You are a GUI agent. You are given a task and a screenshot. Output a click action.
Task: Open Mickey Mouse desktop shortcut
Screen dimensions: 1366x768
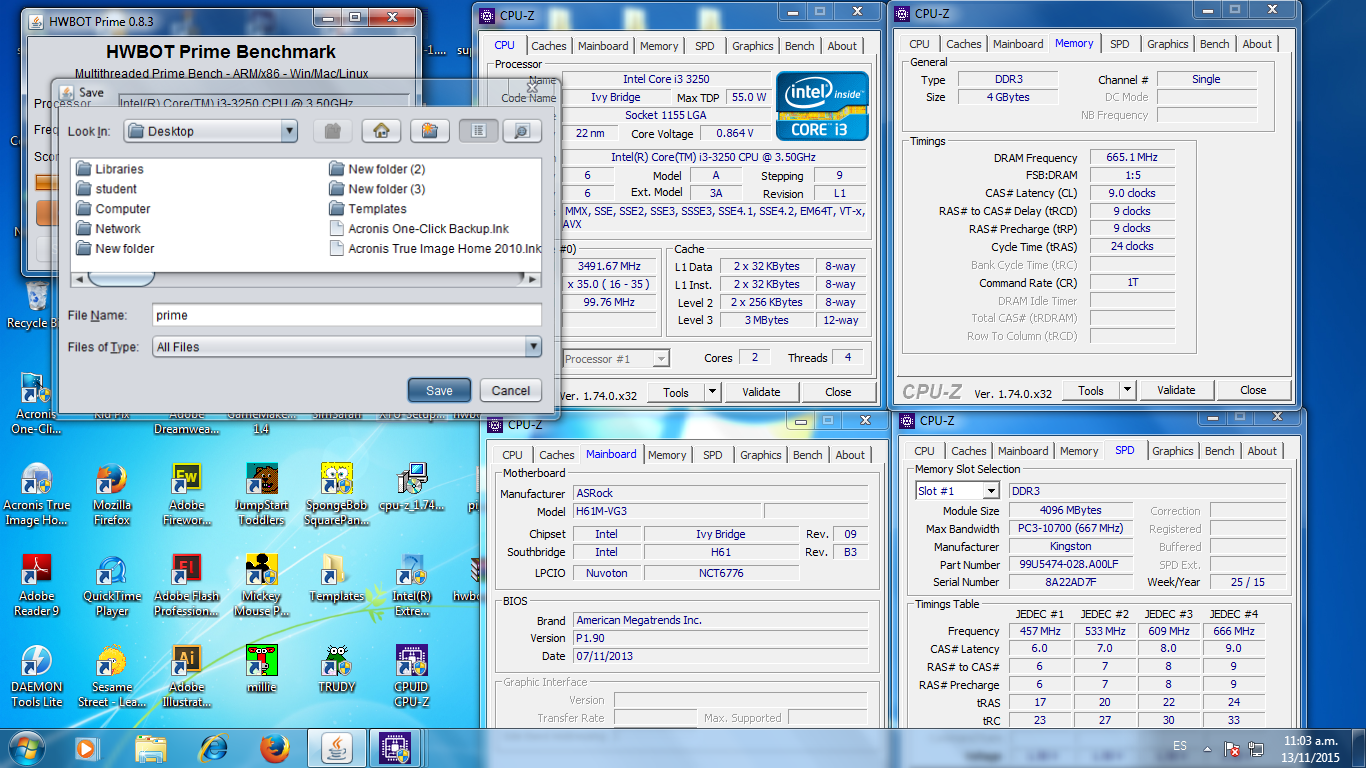262,585
